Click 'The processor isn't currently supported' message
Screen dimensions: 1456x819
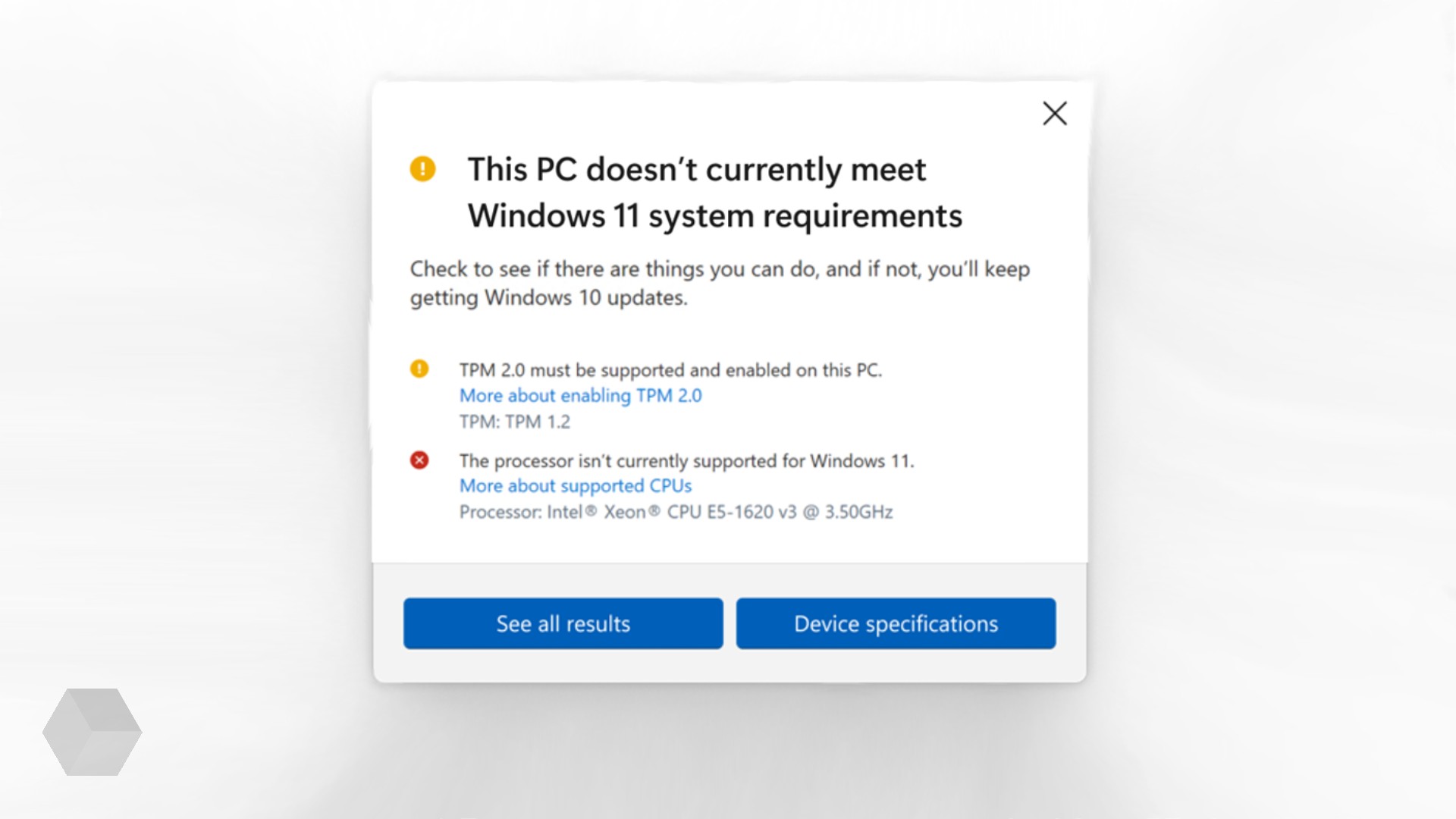click(x=686, y=461)
